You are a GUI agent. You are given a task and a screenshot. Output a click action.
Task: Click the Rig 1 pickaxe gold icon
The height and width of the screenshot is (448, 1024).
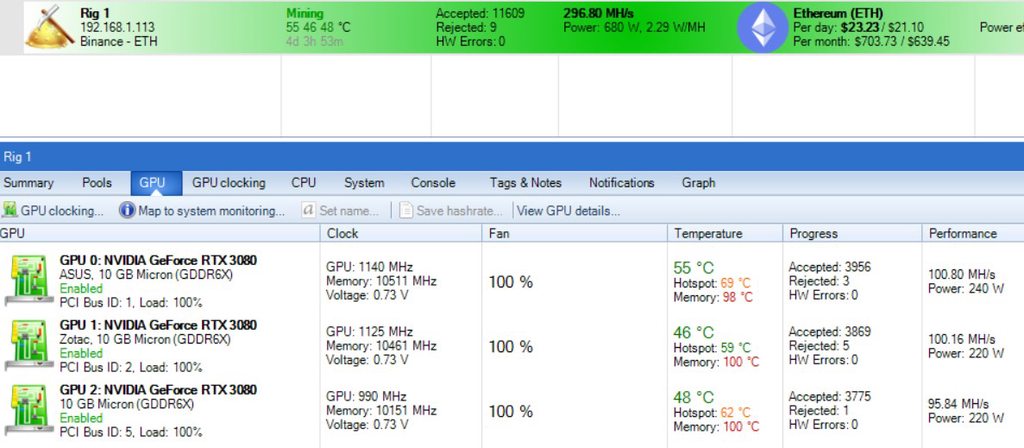[50, 27]
